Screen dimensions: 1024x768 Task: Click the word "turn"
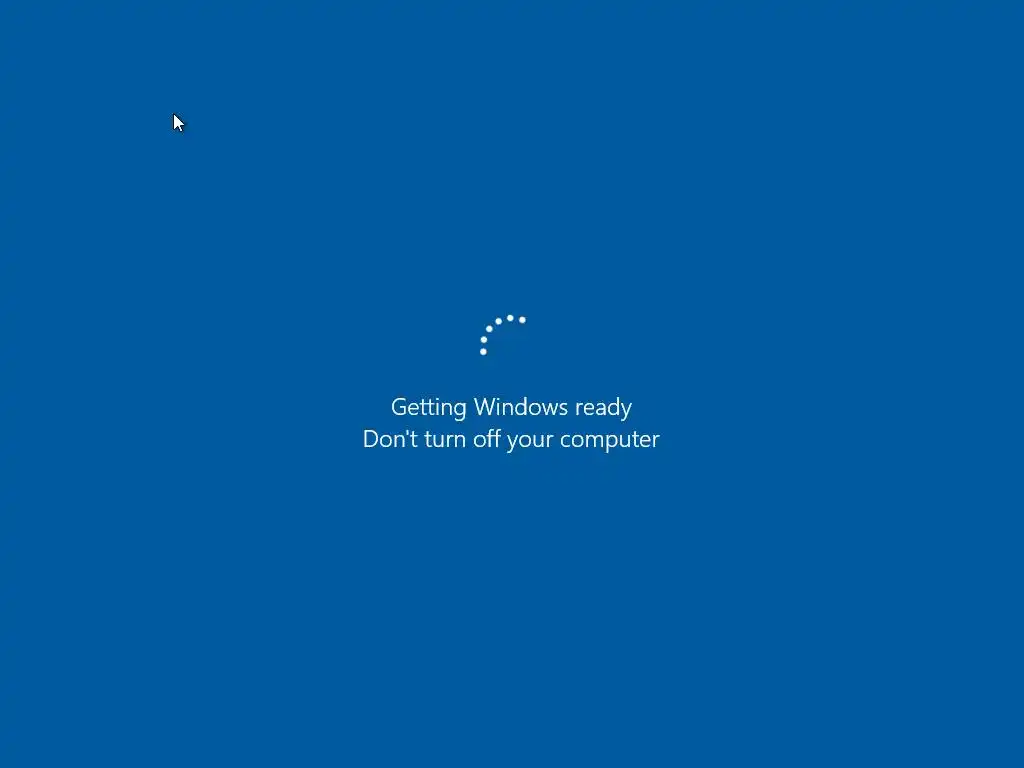click(445, 439)
